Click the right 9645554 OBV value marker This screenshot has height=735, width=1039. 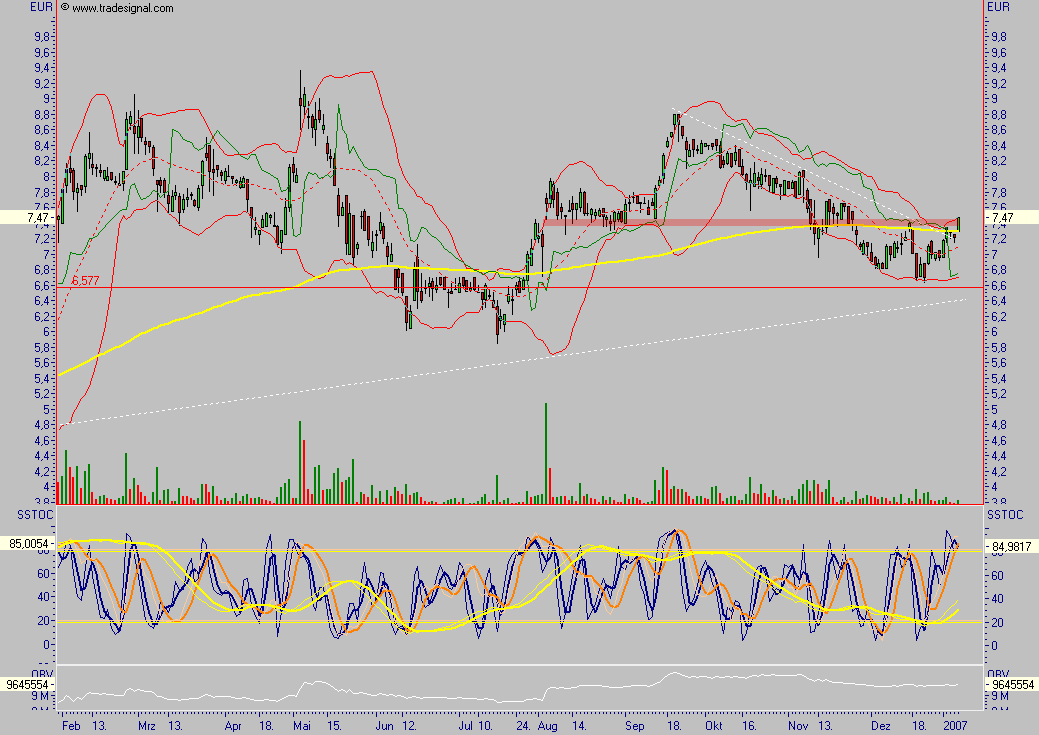point(1008,686)
